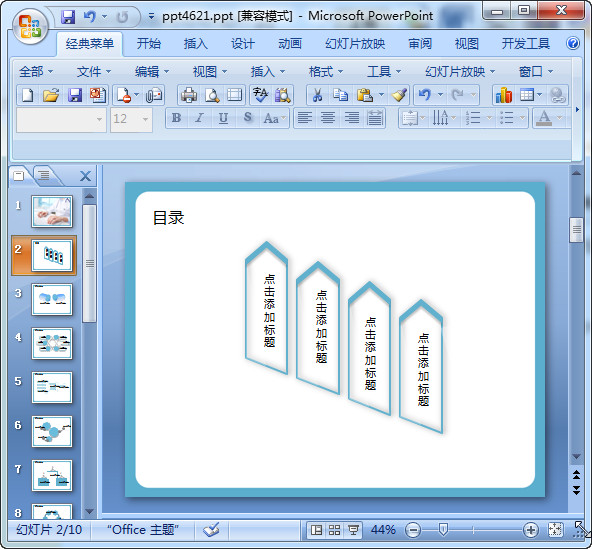Insert hyperlink globe icon
This screenshot has height=549, width=592.
[557, 95]
